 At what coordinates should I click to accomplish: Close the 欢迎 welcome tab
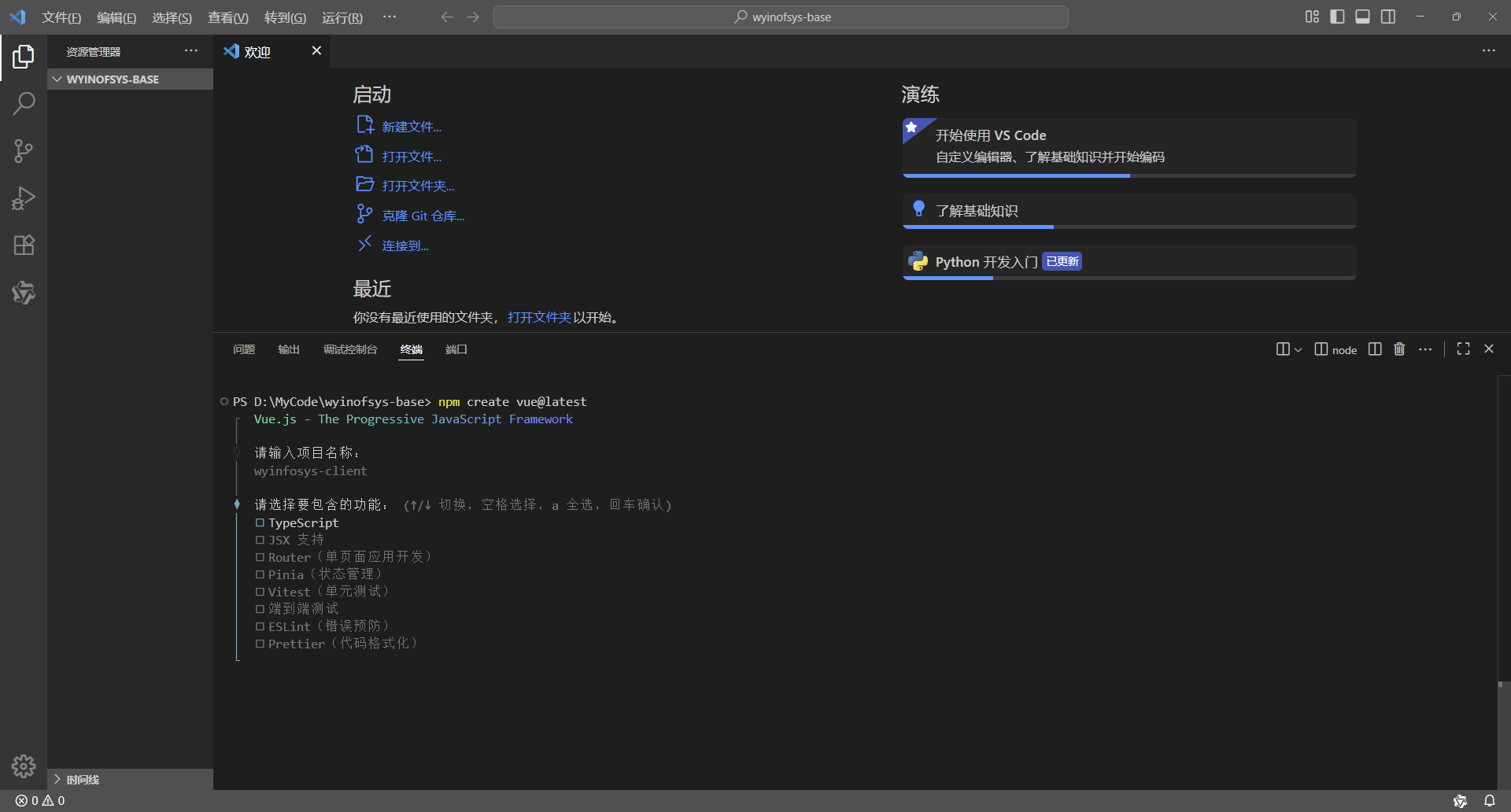[316, 51]
